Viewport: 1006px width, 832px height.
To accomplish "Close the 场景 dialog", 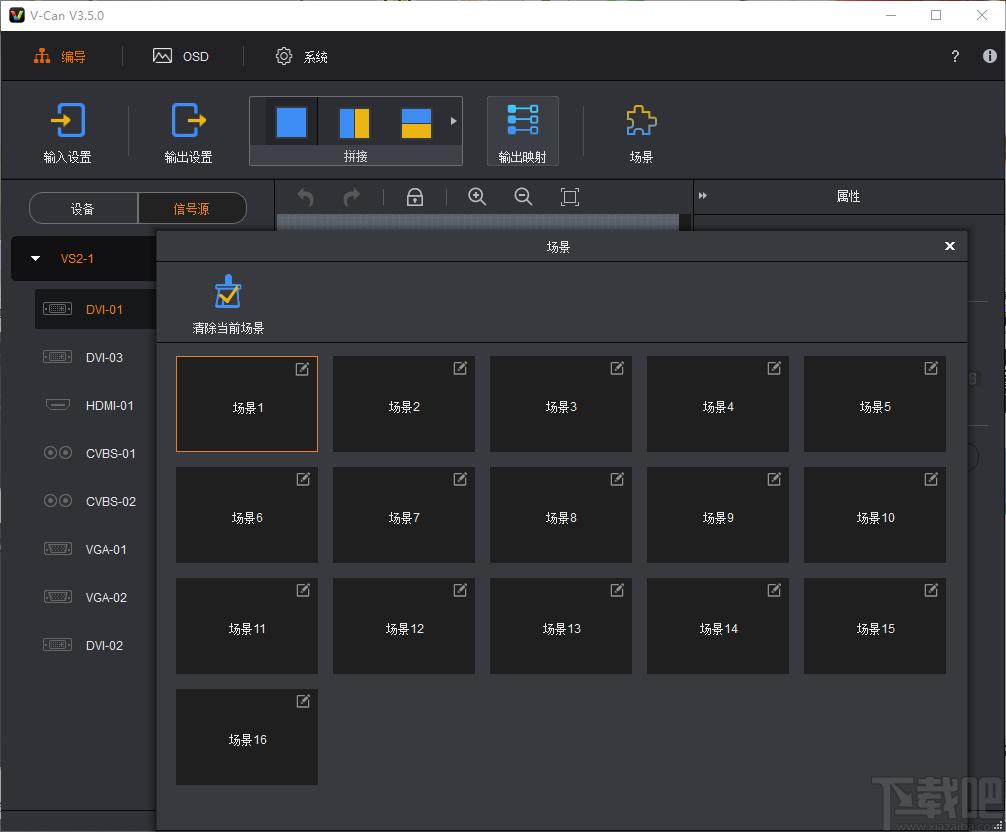I will tap(950, 246).
